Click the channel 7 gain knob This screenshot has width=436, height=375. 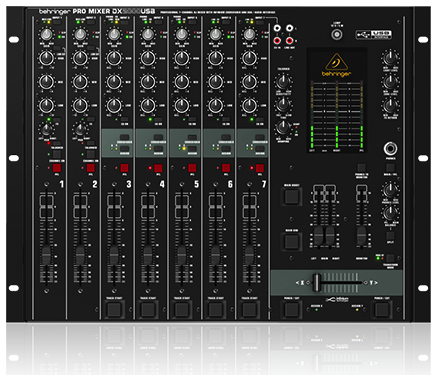tap(249, 34)
